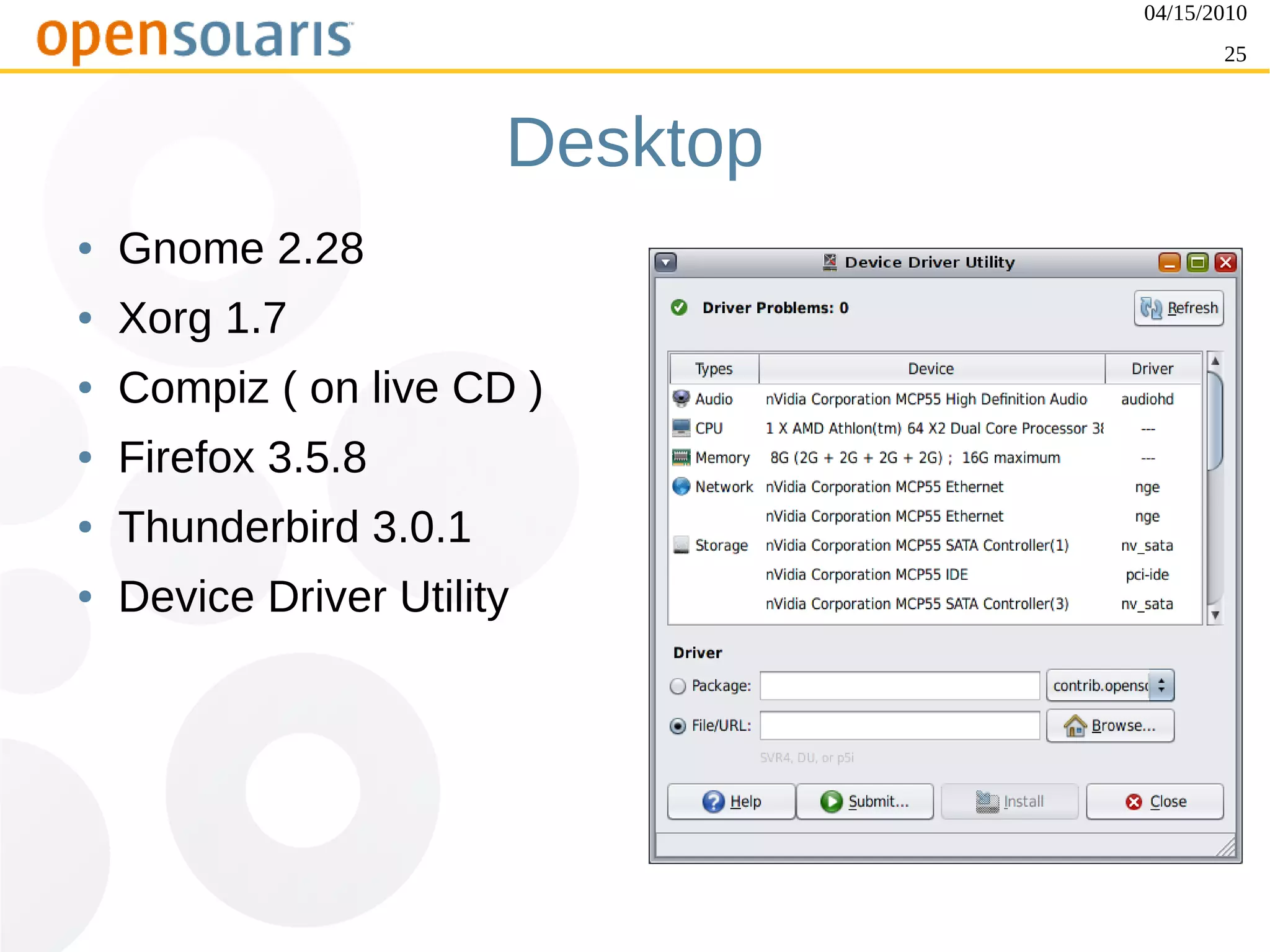Select the Package radio button
1270x952 pixels.
678,686
